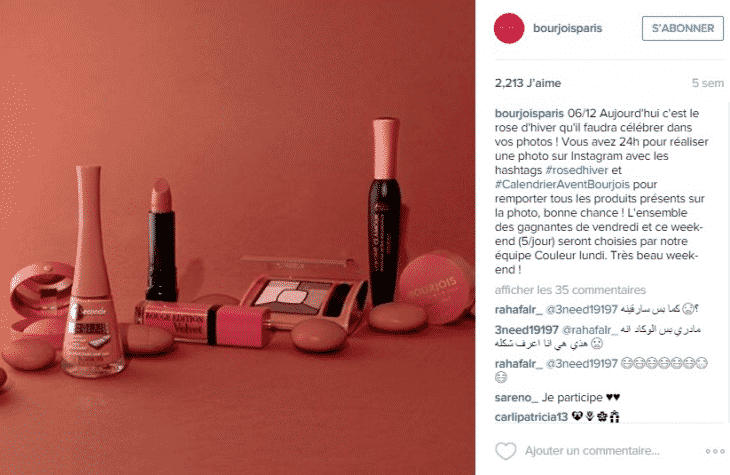Screen dimensions: 730x475
Task: Click the S'ABONNER follow button
Action: click(x=683, y=28)
